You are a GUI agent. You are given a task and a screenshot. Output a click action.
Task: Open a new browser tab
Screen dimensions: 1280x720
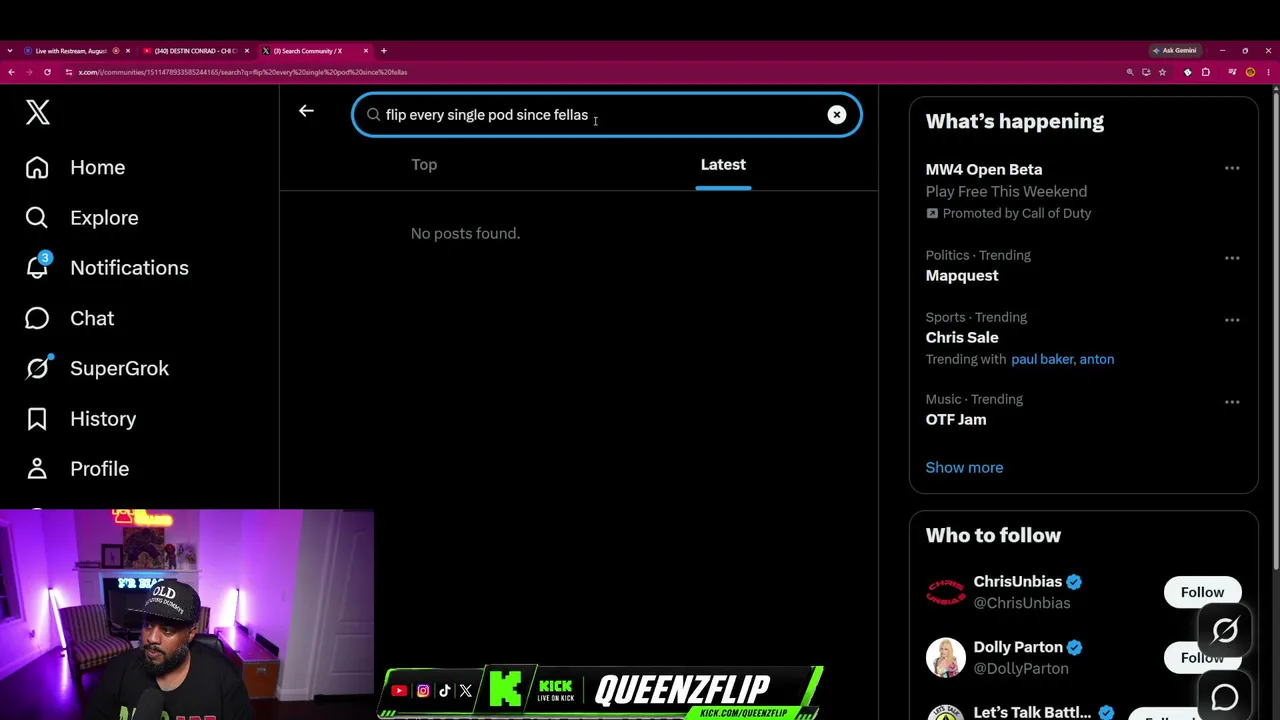(x=383, y=51)
